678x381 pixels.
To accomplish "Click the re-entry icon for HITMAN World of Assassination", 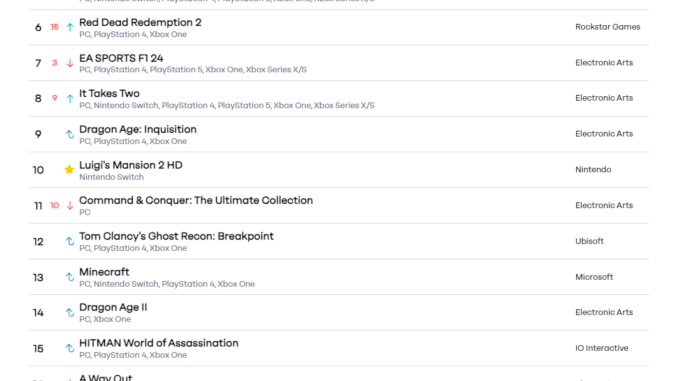I will click(x=70, y=348).
